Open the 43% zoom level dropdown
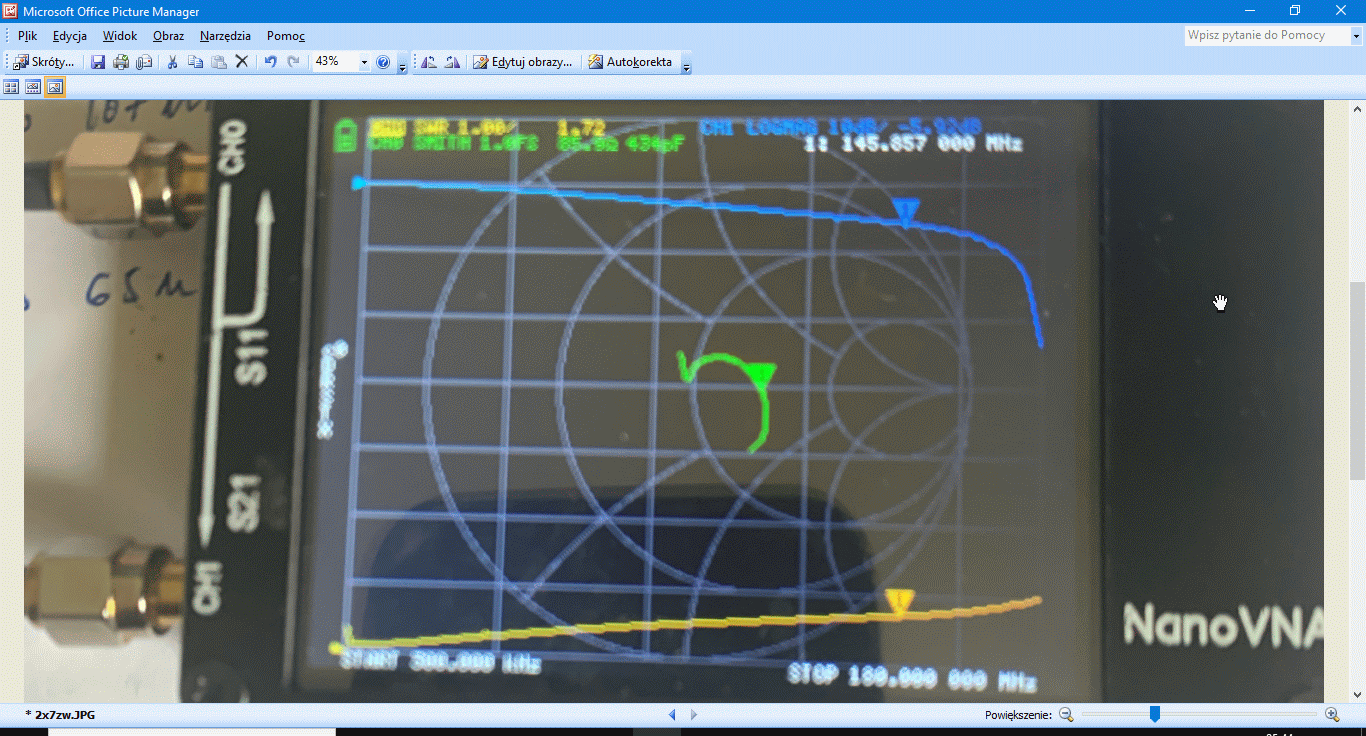 tap(364, 62)
